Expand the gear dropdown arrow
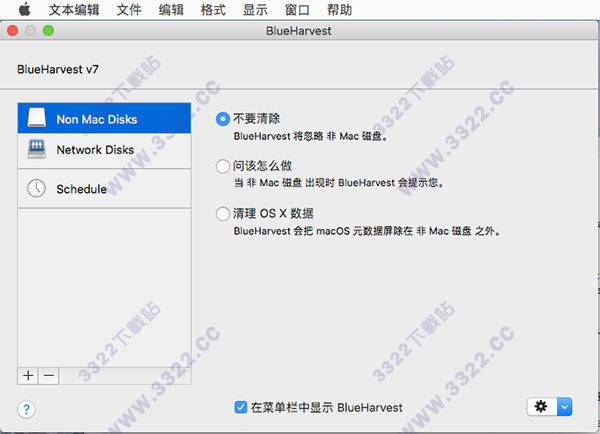This screenshot has height=434, width=600. click(x=564, y=406)
